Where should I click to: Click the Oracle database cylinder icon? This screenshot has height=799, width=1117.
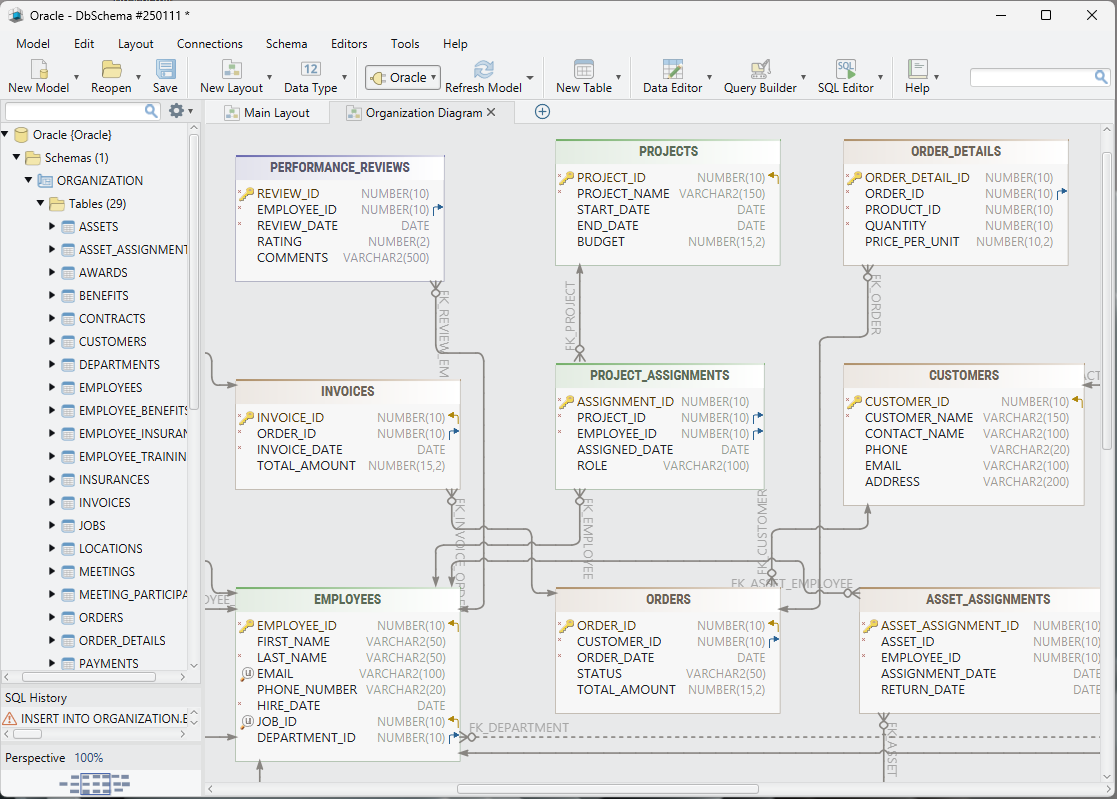click(21, 135)
